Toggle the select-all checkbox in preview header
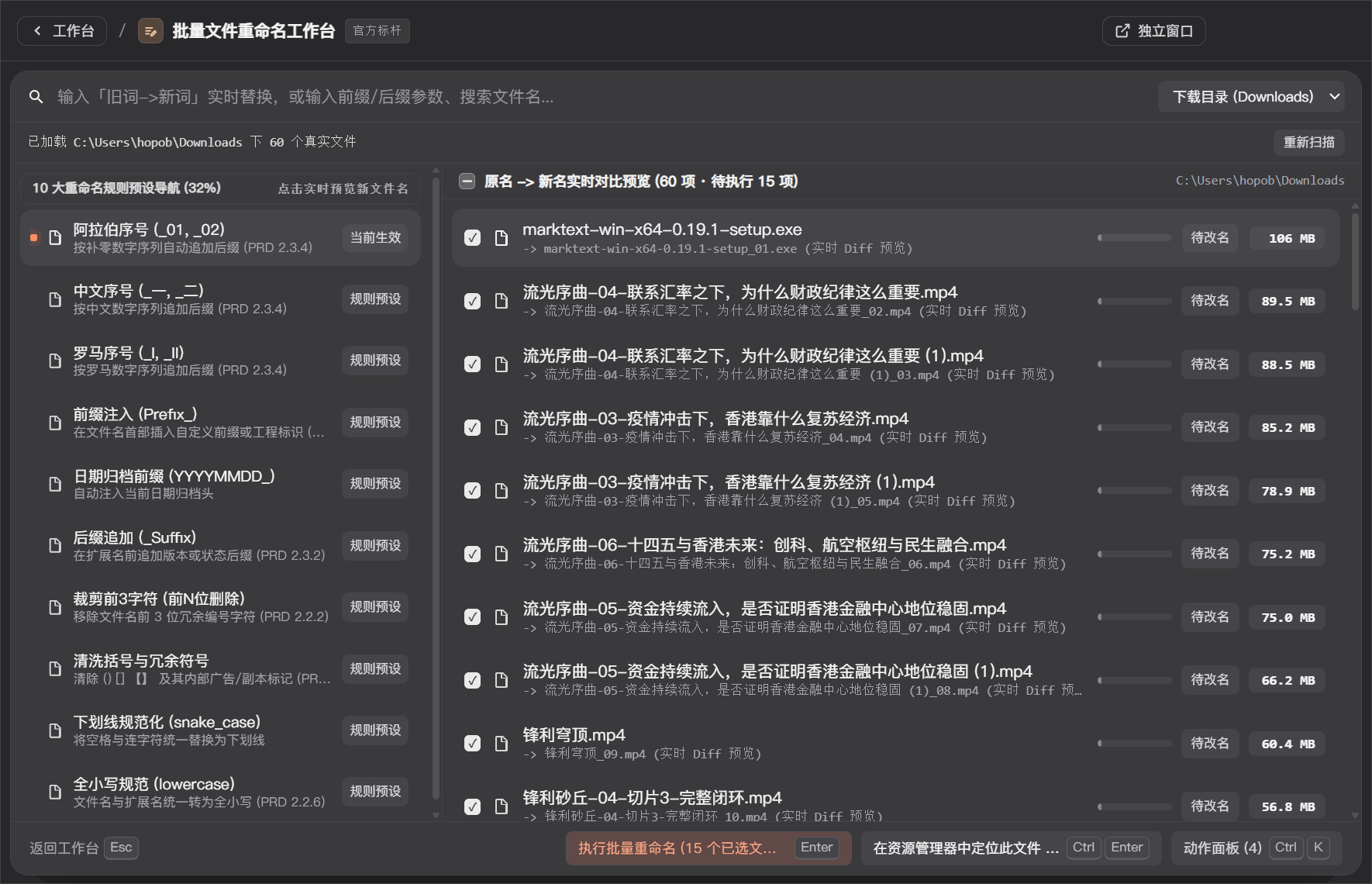Screen dimensions: 1372x884 [467, 181]
